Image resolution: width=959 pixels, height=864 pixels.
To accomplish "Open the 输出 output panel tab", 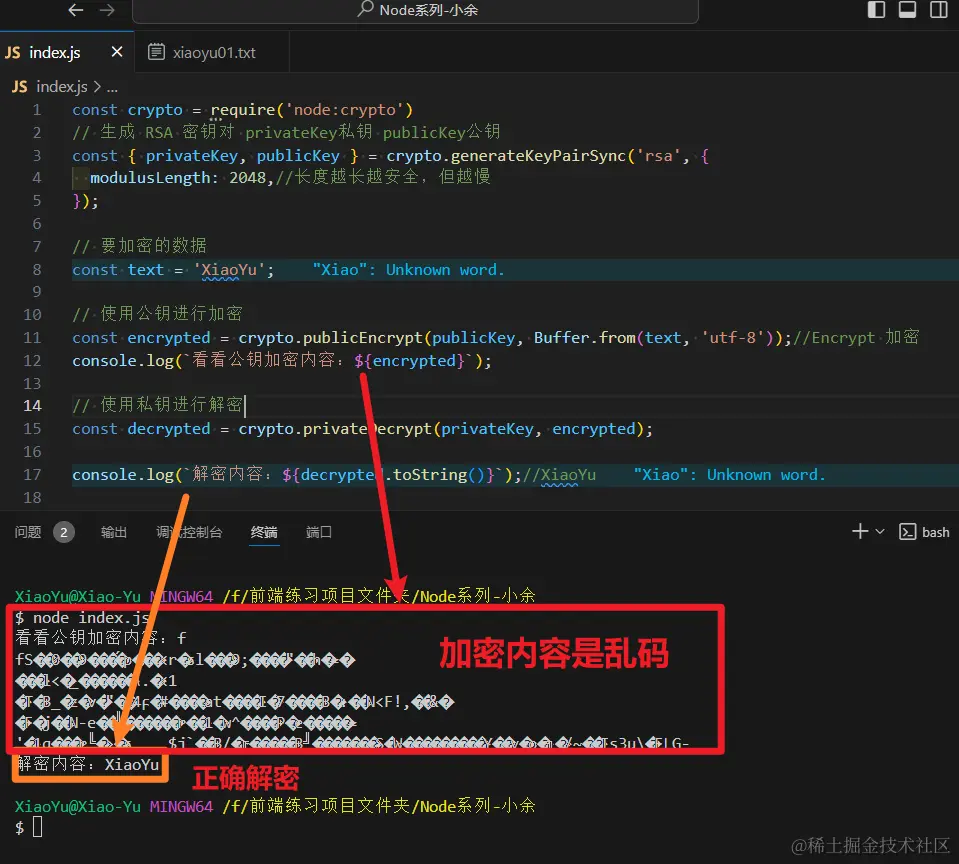I will tap(114, 532).
